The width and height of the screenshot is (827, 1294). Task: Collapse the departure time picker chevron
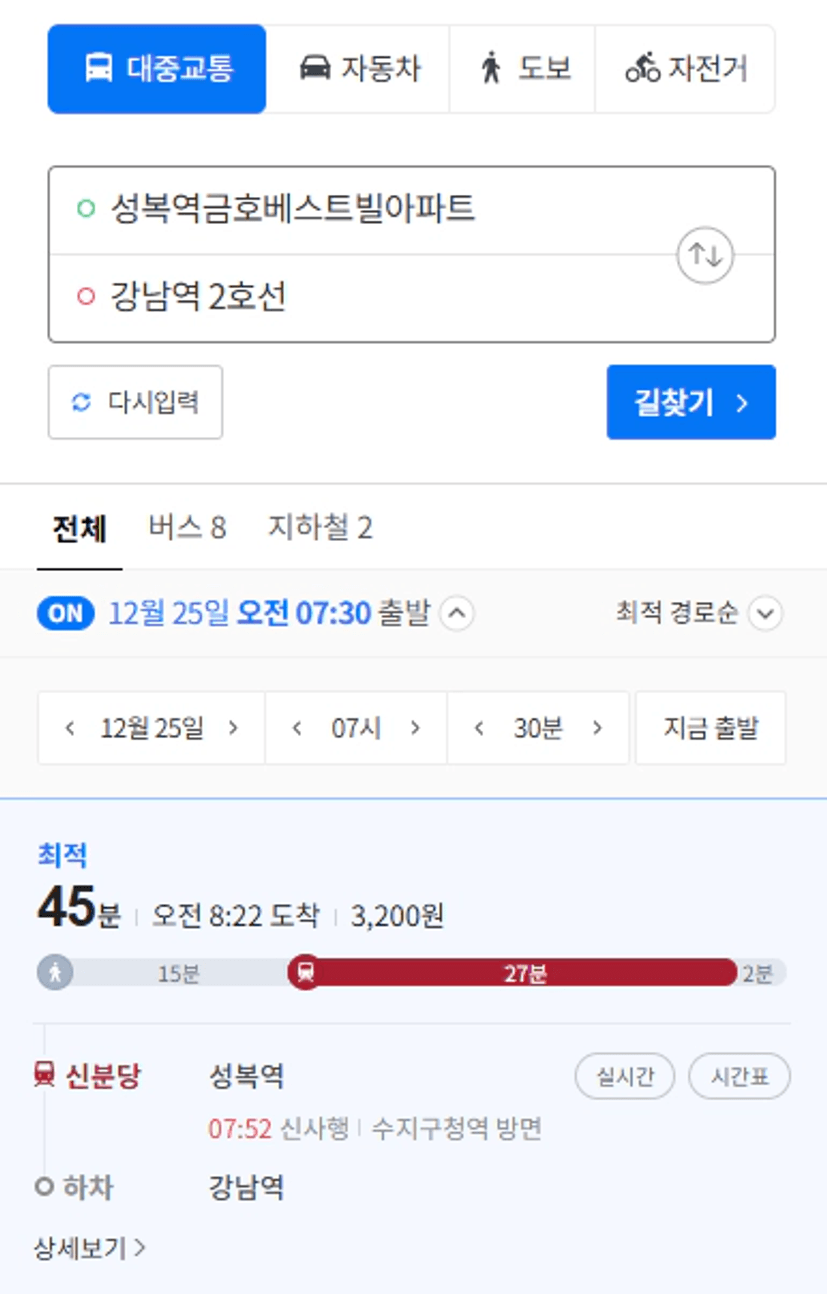click(x=457, y=613)
